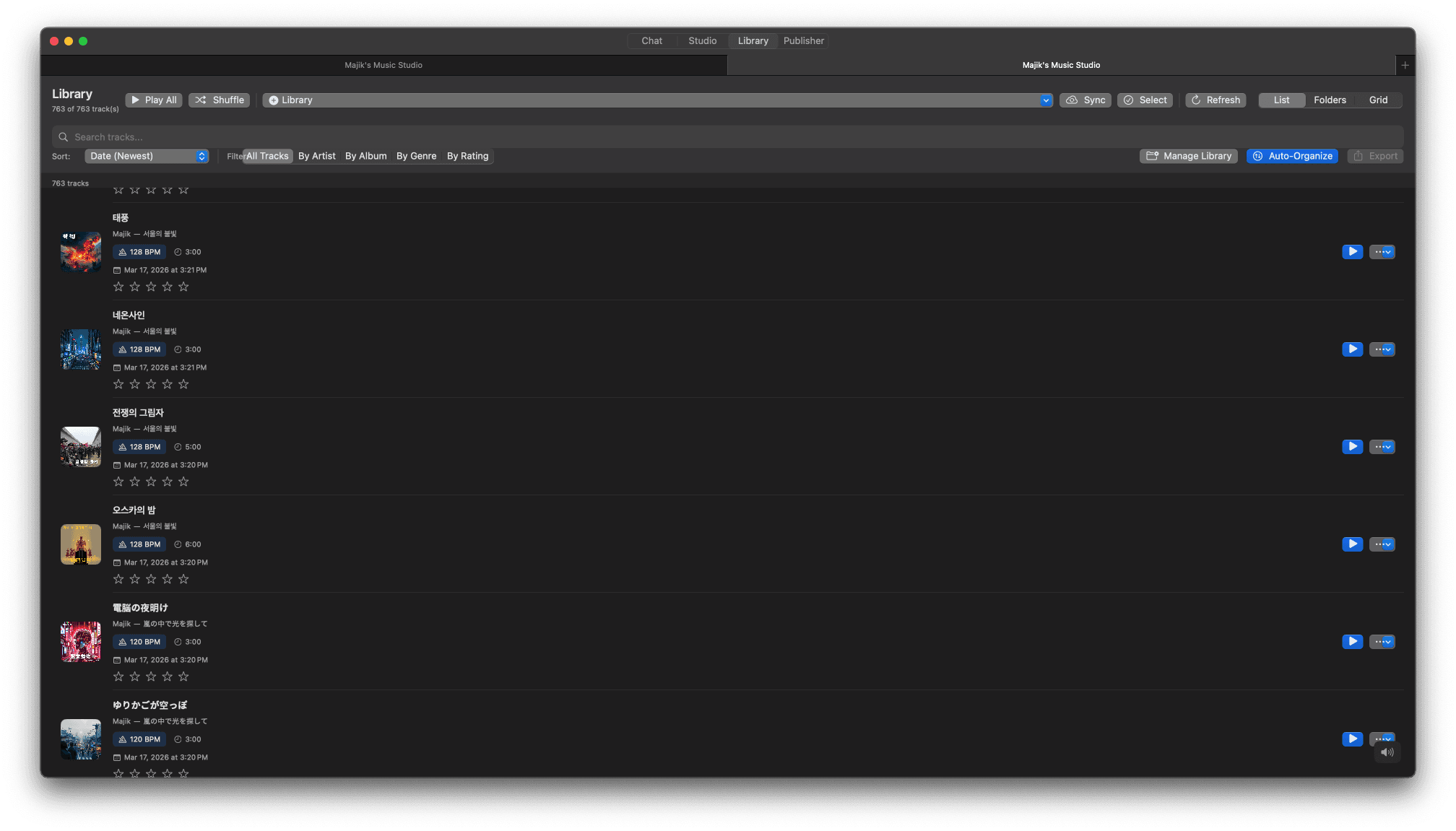
Task: Click the 오스카의 밤 album artwork
Action: tap(81, 544)
